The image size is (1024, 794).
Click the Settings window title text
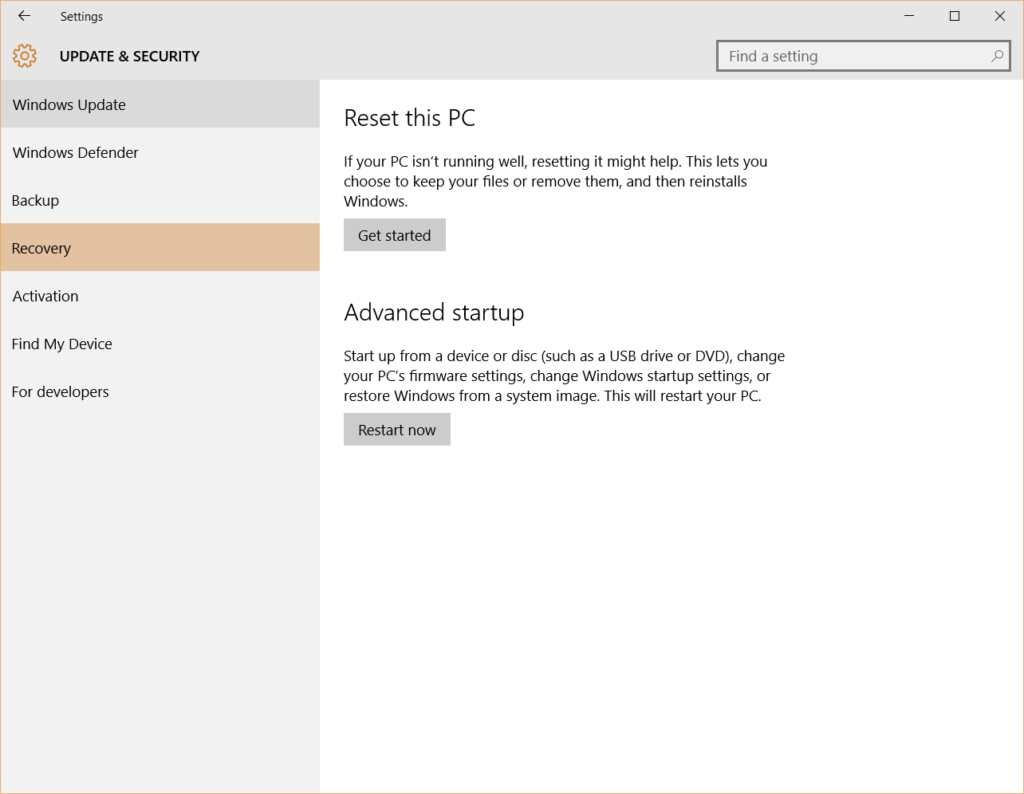[x=81, y=16]
